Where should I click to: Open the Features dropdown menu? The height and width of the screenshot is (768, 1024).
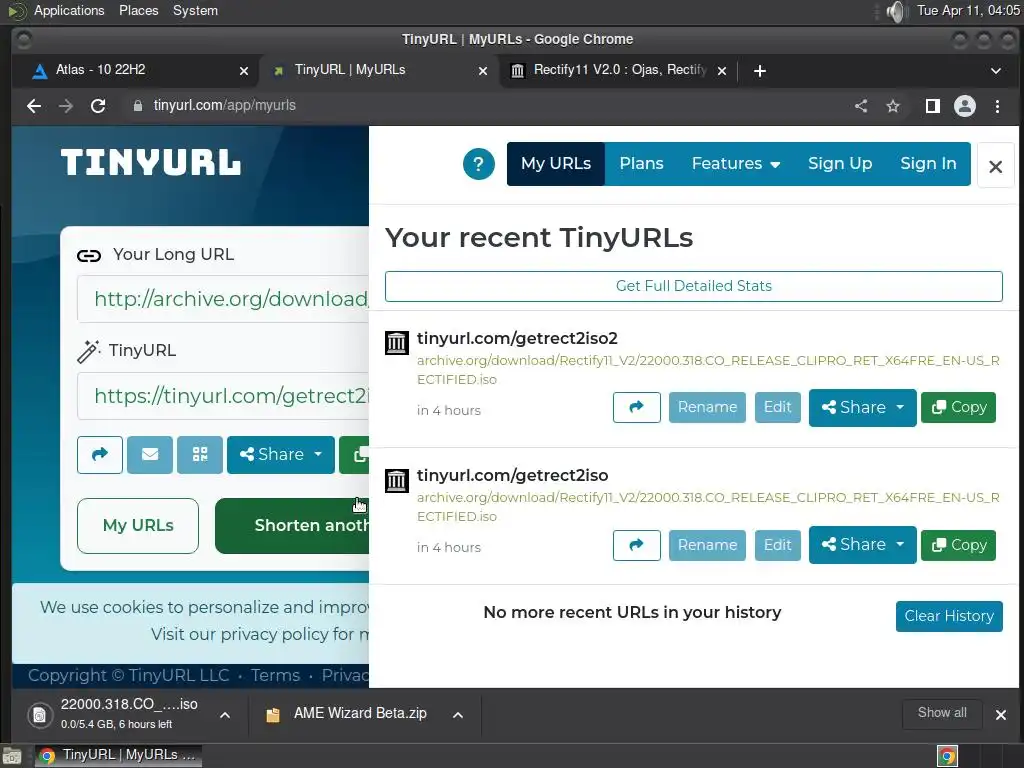pos(735,164)
